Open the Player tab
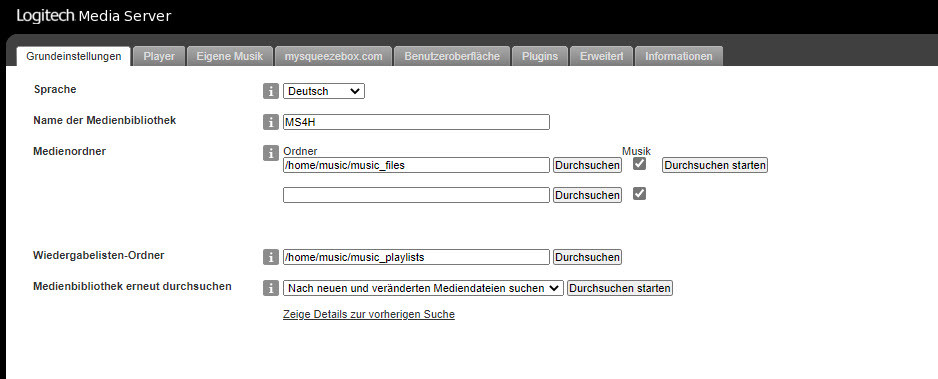The width and height of the screenshot is (938, 379). (x=159, y=56)
